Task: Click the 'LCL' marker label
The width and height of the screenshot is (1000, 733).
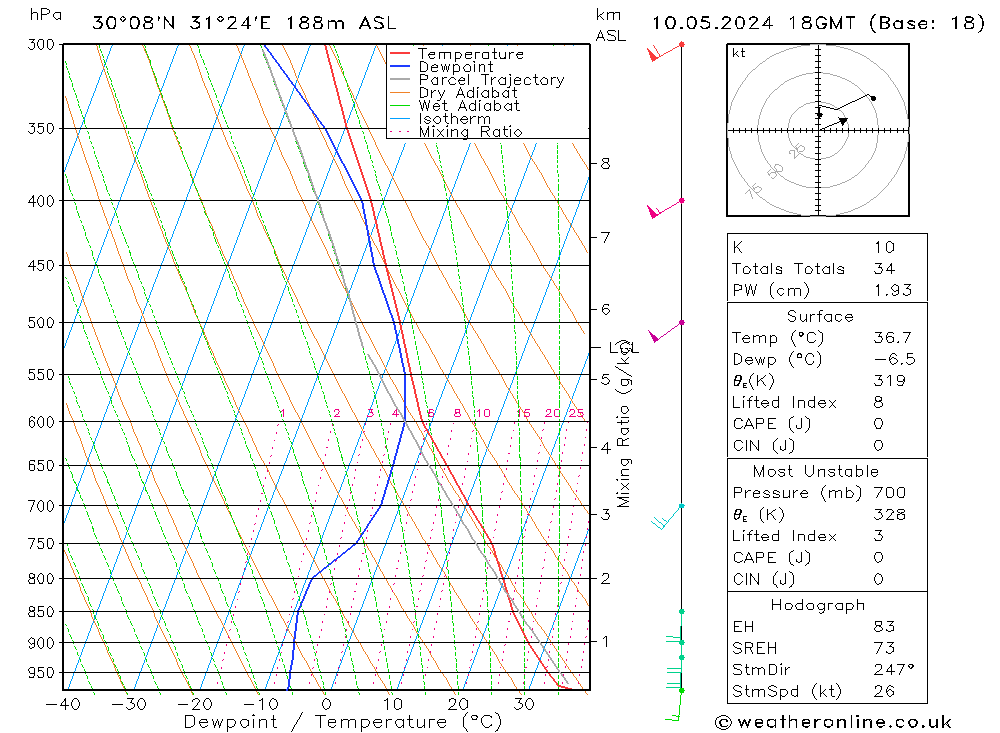Action: (623, 348)
